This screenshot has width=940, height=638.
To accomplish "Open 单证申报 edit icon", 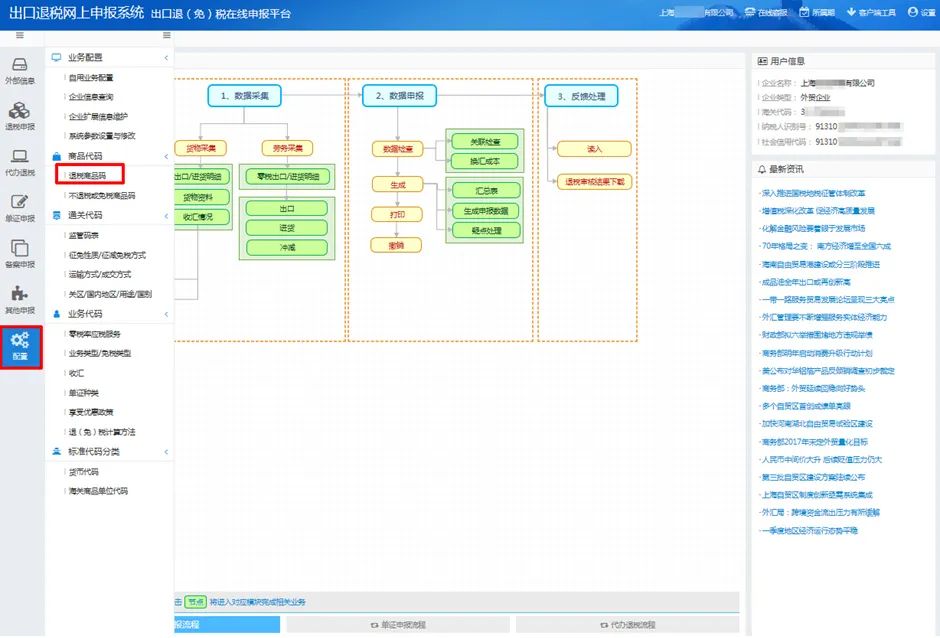I will pos(20,202).
